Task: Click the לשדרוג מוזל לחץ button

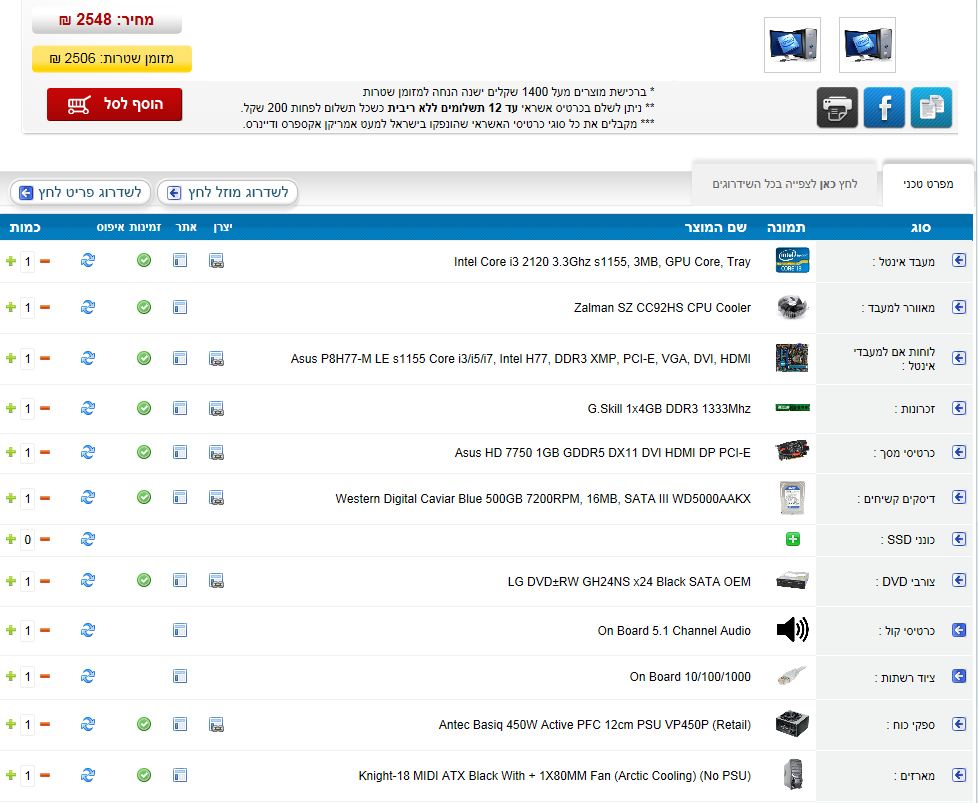Action: (228, 192)
